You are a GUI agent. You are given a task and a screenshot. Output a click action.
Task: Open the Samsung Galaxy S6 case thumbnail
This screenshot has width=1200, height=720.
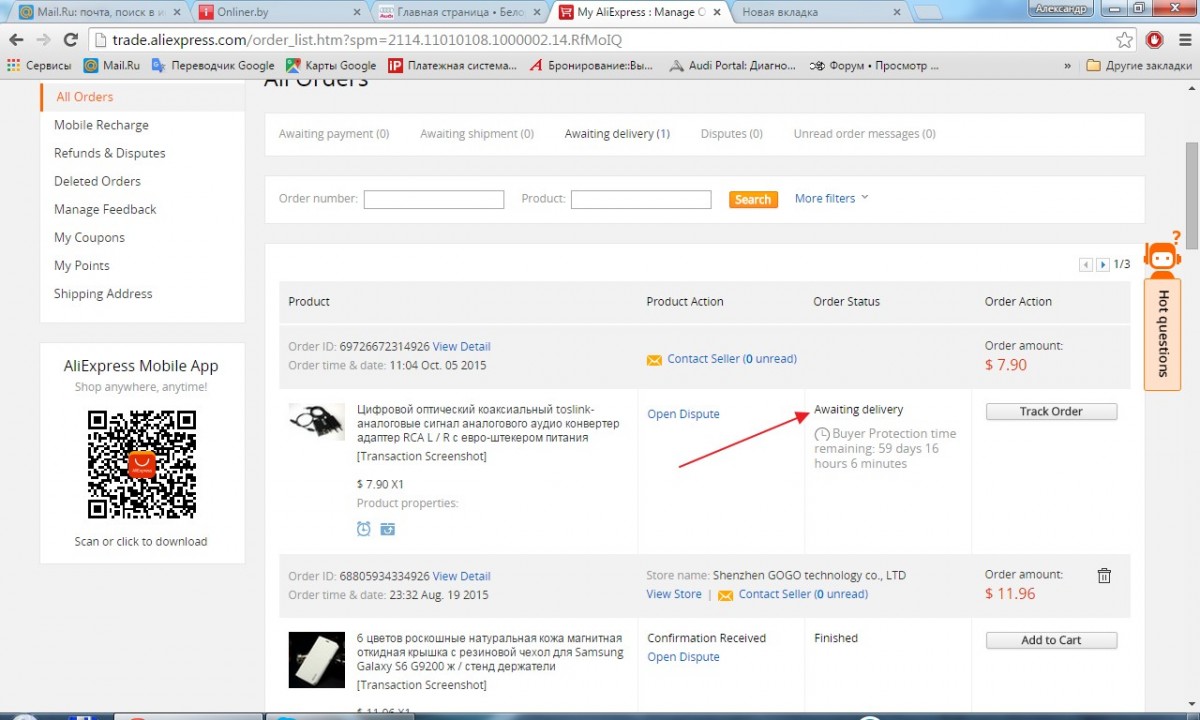click(x=316, y=658)
